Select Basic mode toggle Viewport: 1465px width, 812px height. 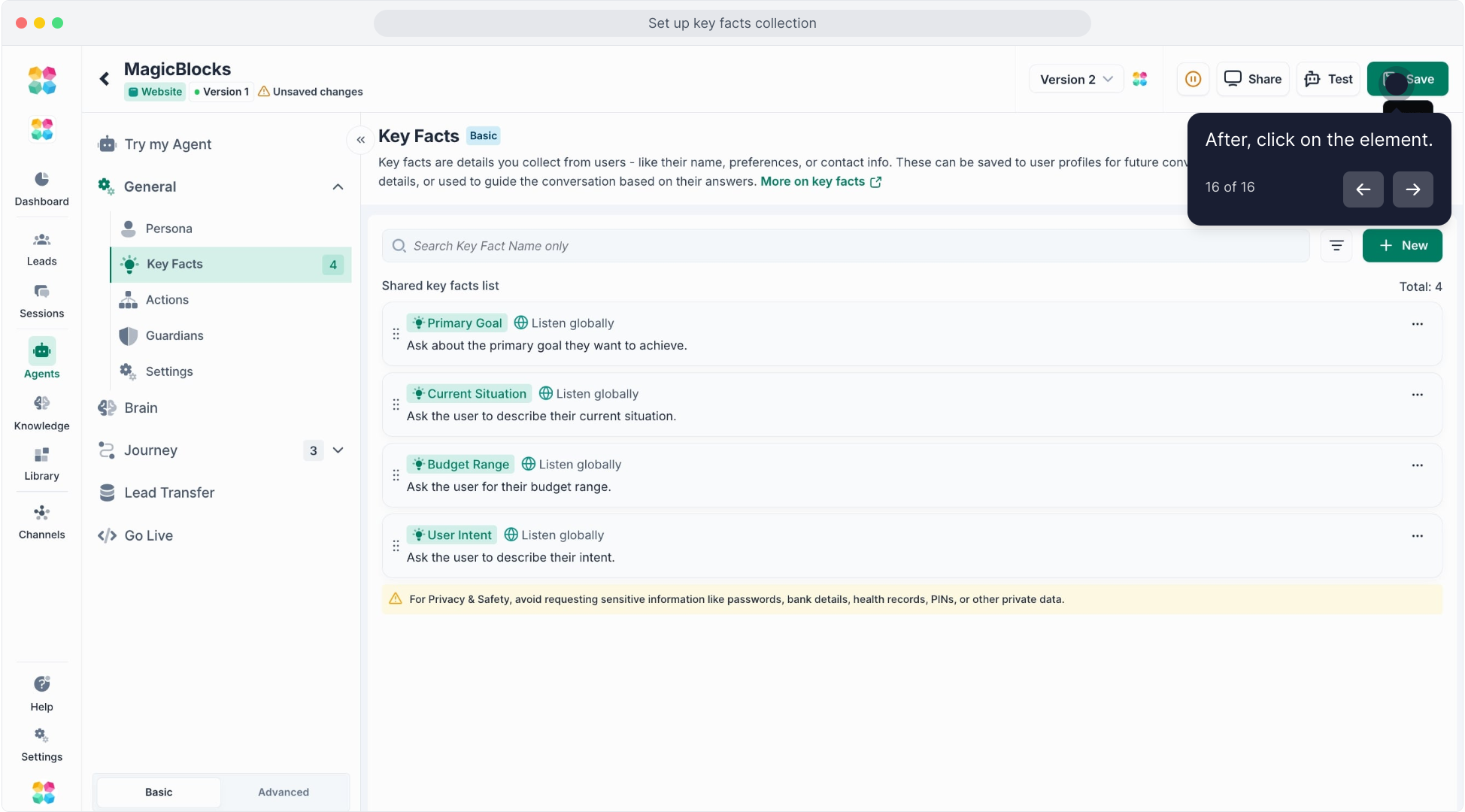pos(159,792)
